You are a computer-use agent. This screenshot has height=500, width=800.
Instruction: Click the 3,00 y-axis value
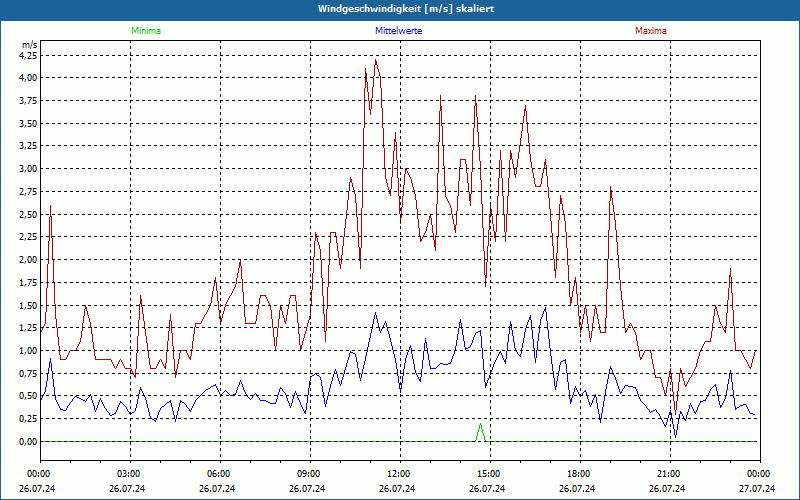pyautogui.click(x=28, y=168)
